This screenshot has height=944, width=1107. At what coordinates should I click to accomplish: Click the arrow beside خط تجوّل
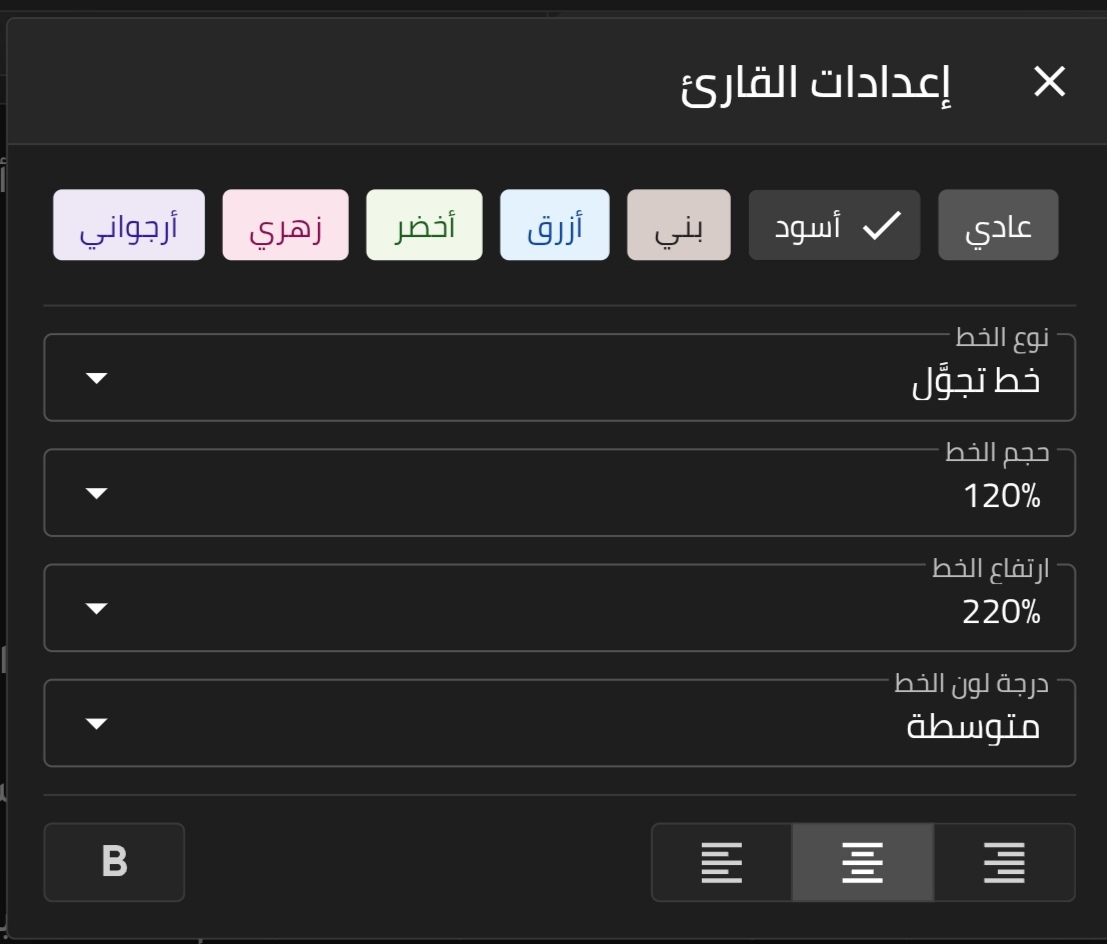96,379
